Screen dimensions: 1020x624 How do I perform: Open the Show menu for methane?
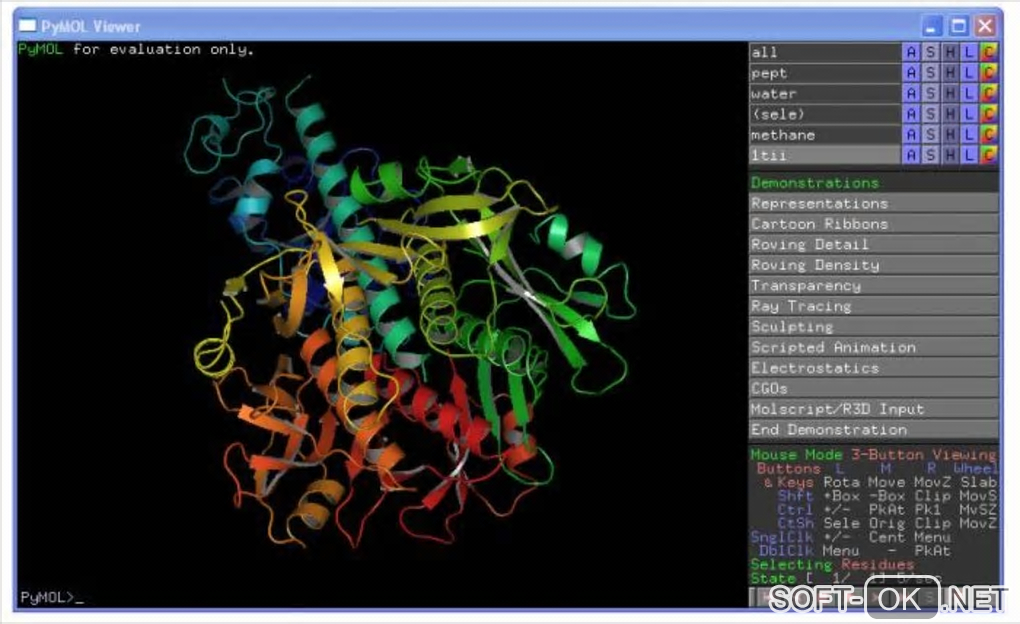(x=930, y=135)
